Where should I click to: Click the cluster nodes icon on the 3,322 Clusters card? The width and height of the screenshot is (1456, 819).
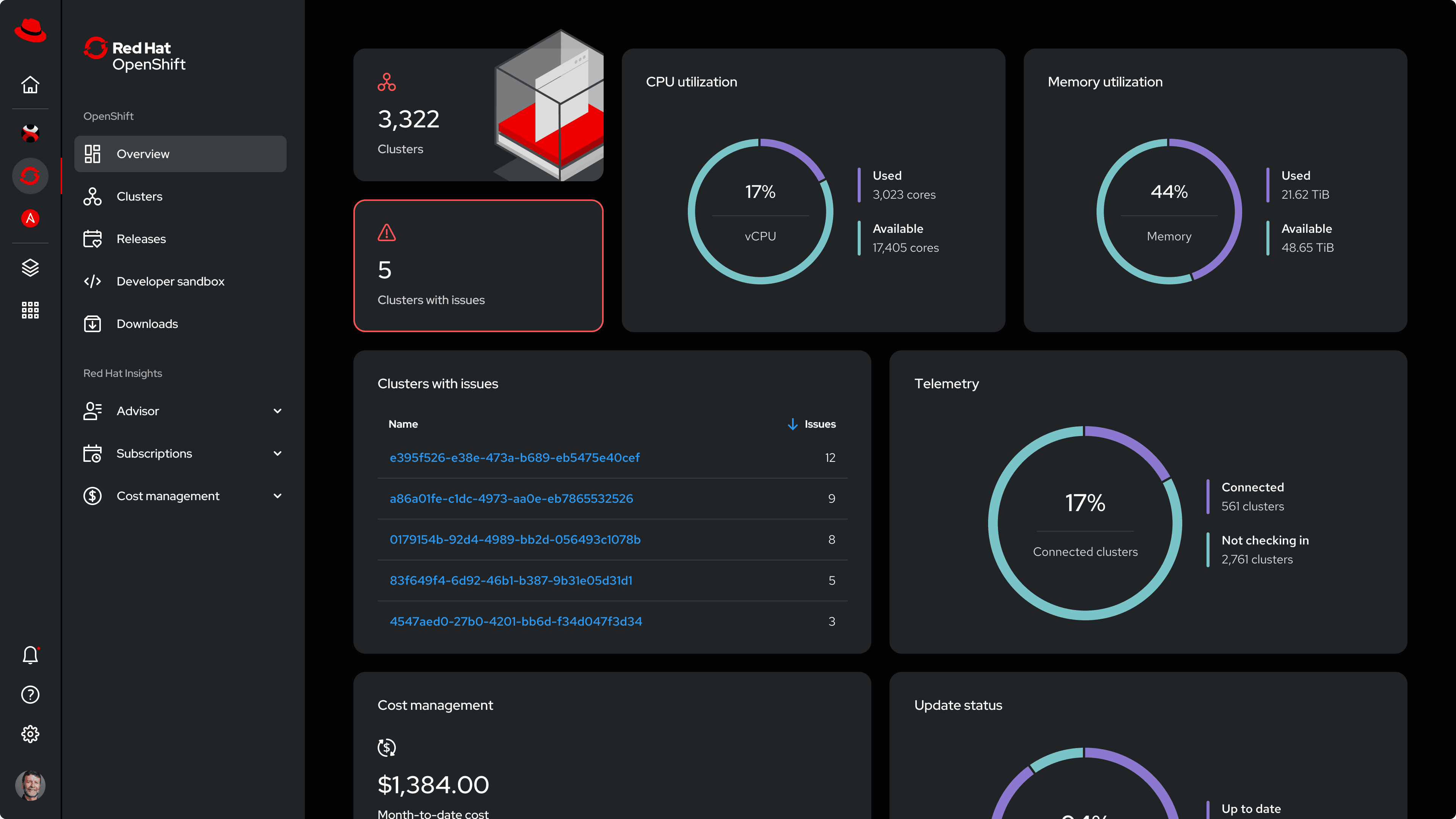(387, 83)
